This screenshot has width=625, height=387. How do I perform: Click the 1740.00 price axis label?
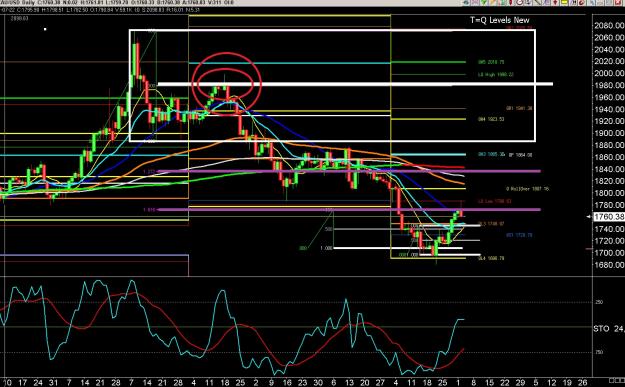(609, 229)
